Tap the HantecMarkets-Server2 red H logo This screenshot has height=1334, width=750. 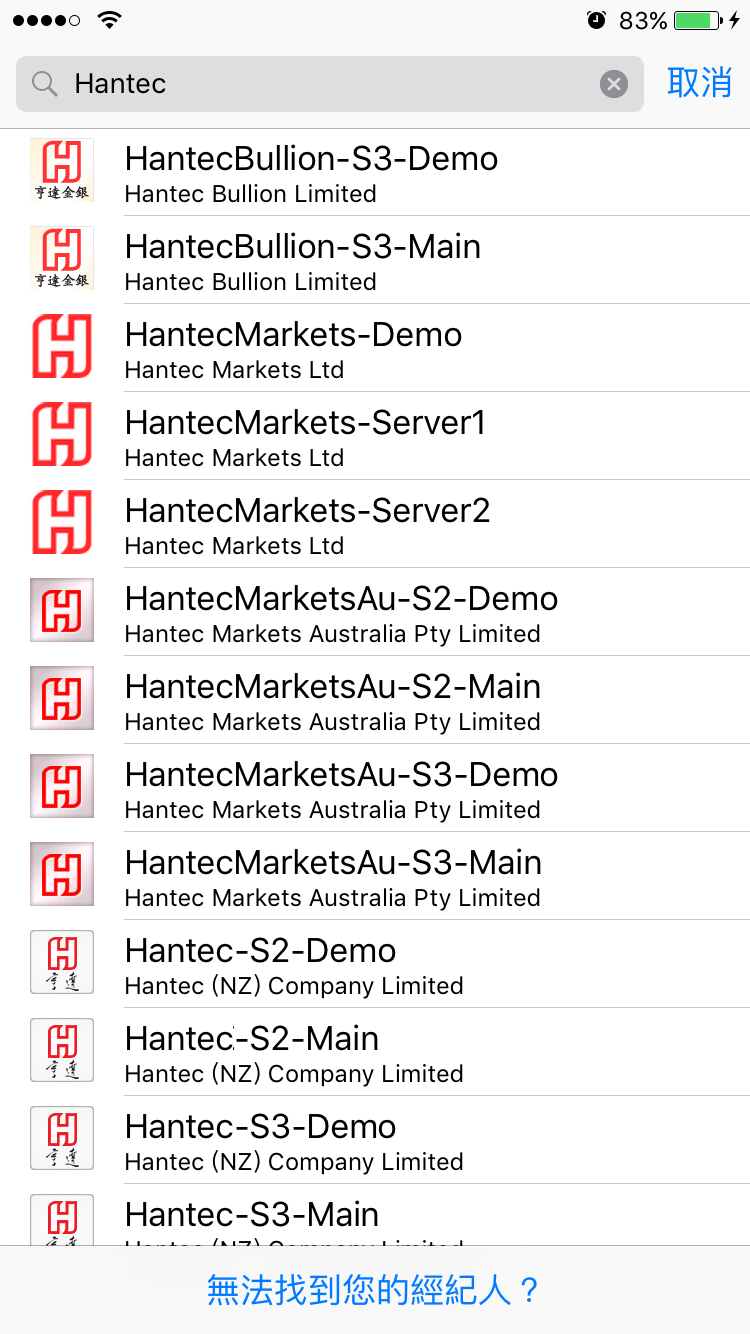62,523
